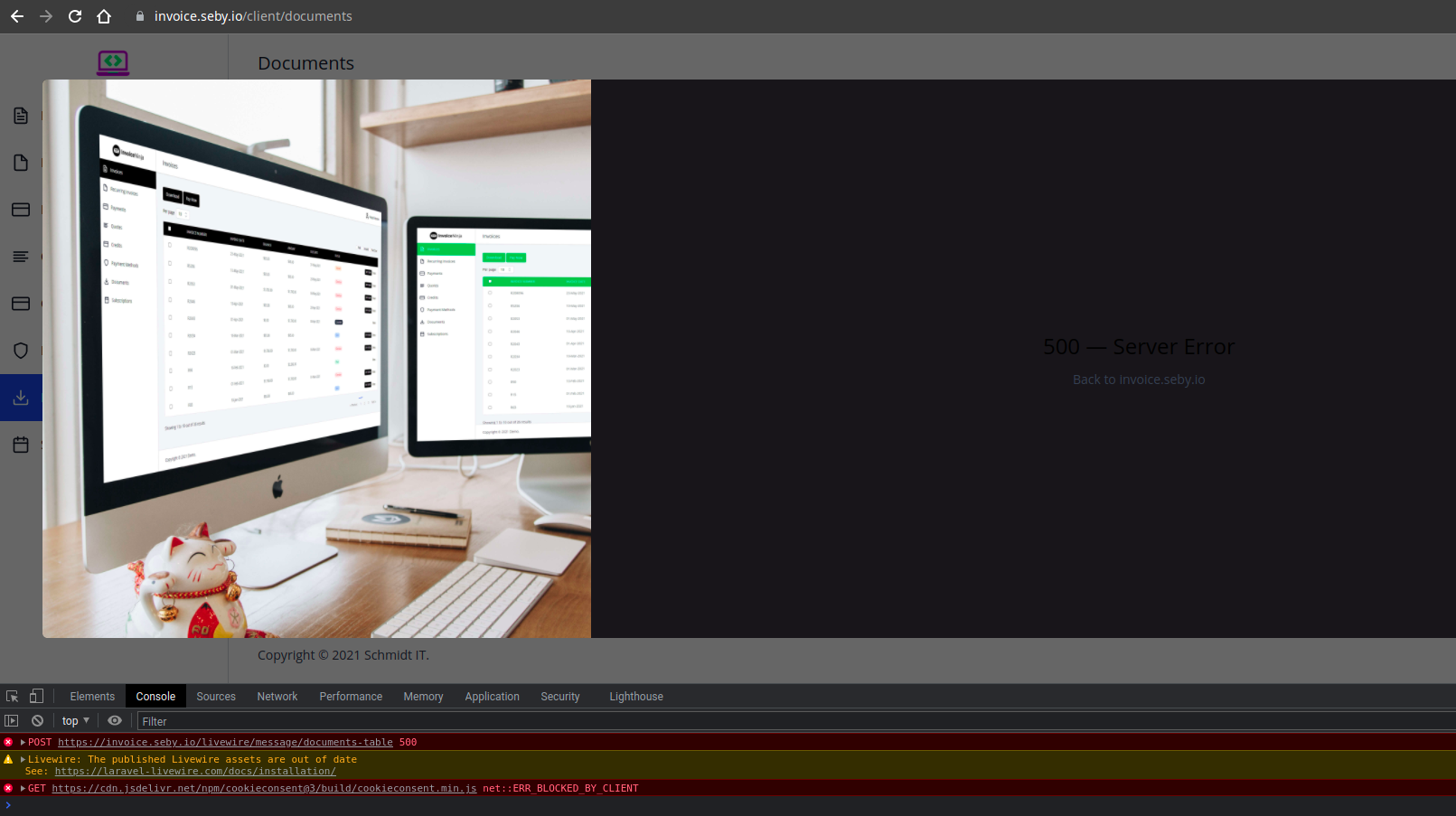This screenshot has width=1456, height=816.
Task: Click the 'Back to invoice.seby.io' link
Action: pyautogui.click(x=1138, y=379)
